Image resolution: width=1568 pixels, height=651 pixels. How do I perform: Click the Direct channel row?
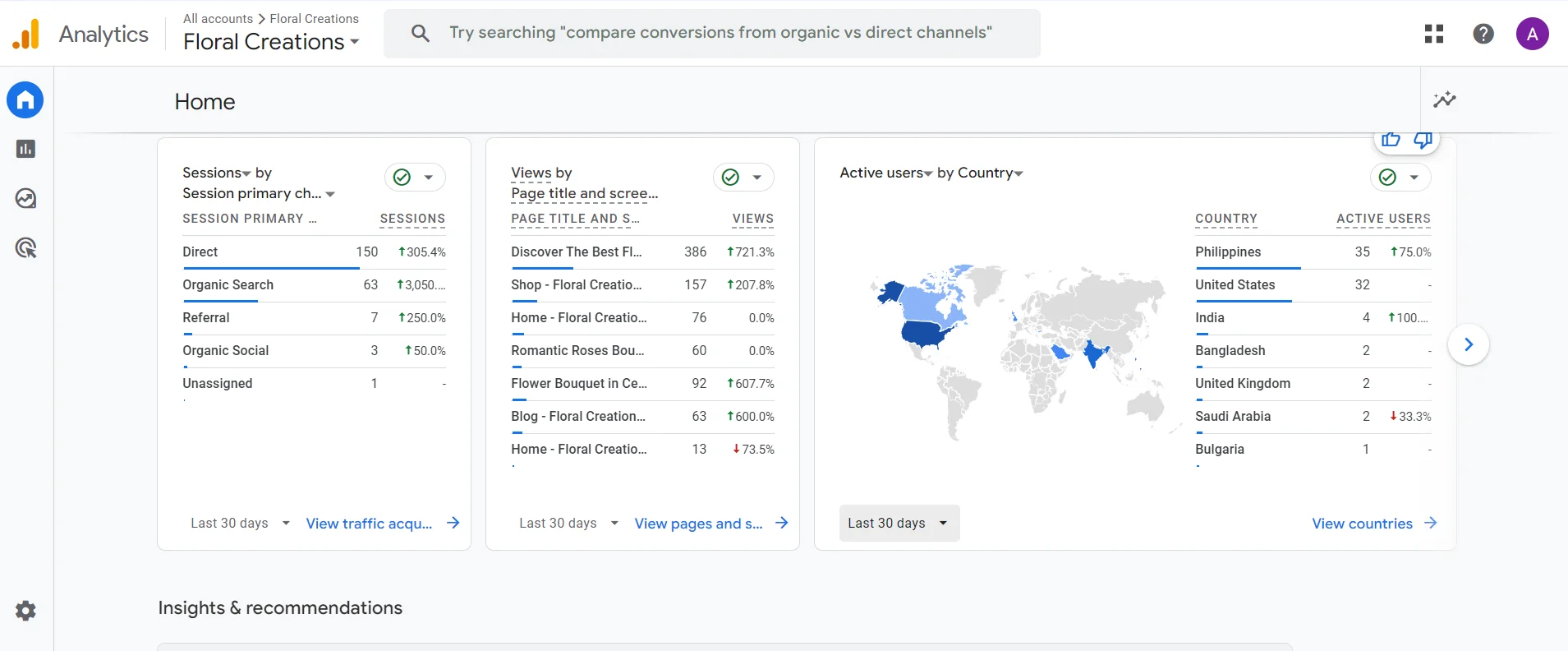coord(314,252)
